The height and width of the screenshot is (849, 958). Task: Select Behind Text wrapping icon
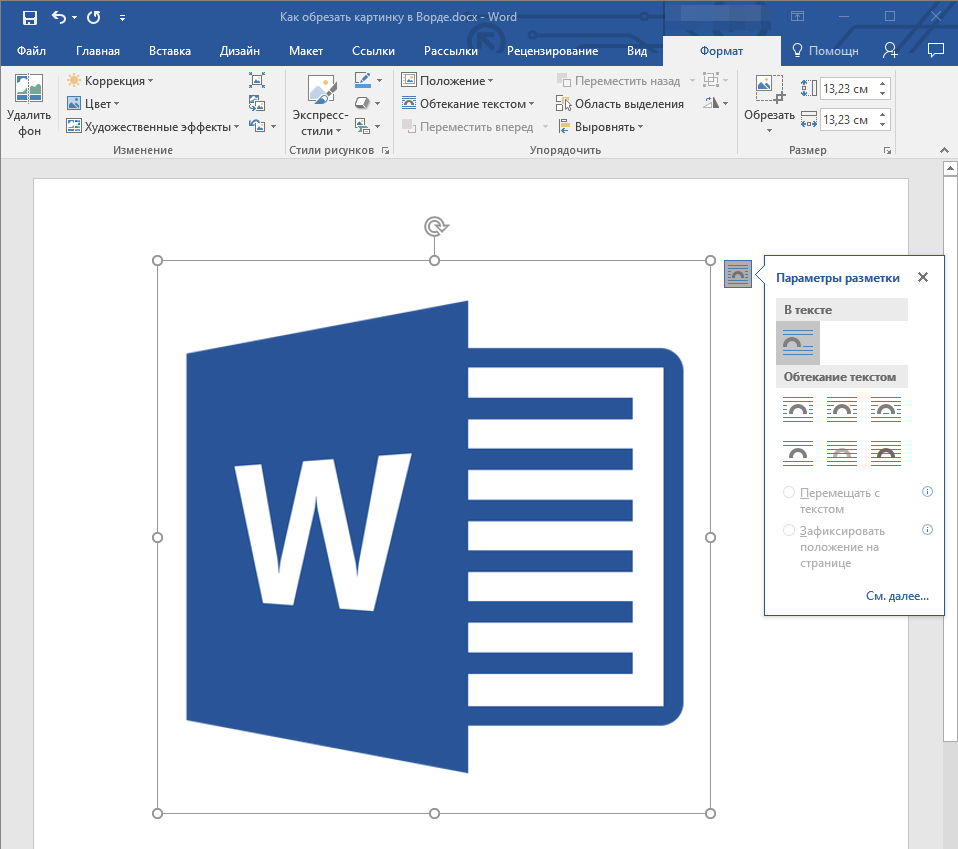(842, 453)
